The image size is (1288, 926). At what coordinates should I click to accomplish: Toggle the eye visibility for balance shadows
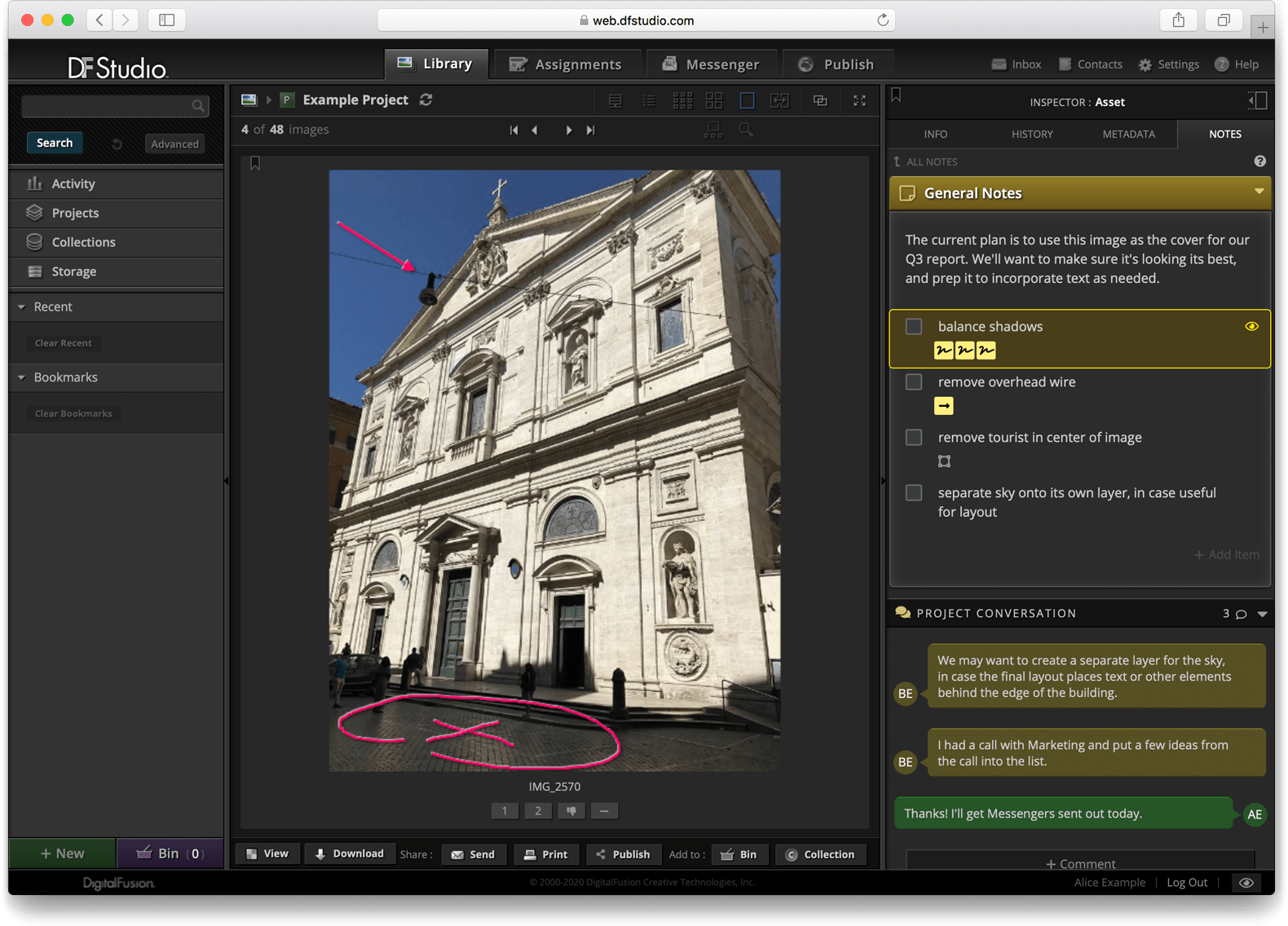(1251, 326)
